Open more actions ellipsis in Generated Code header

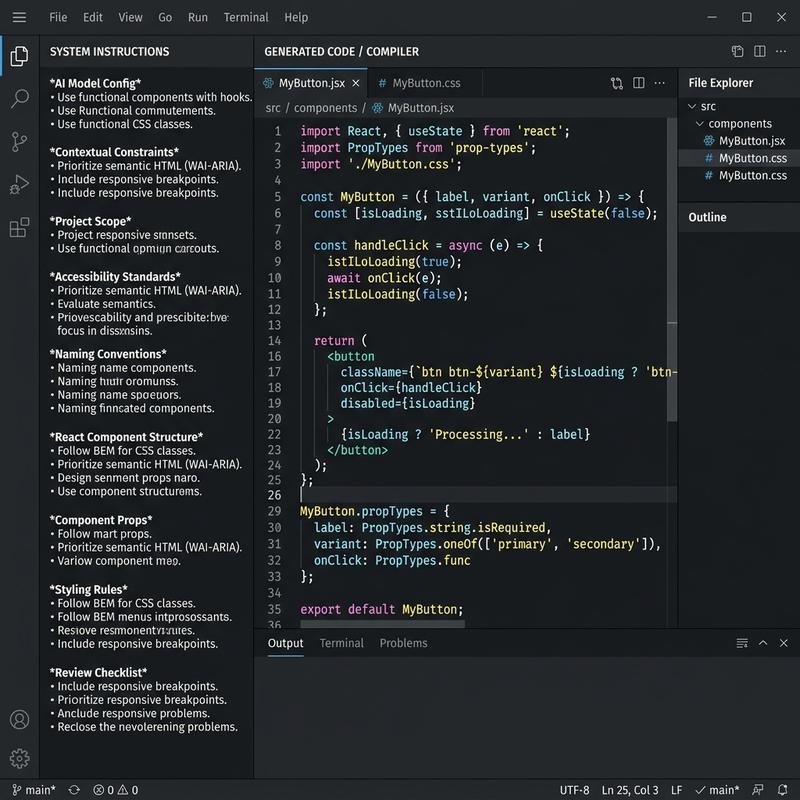[781, 51]
